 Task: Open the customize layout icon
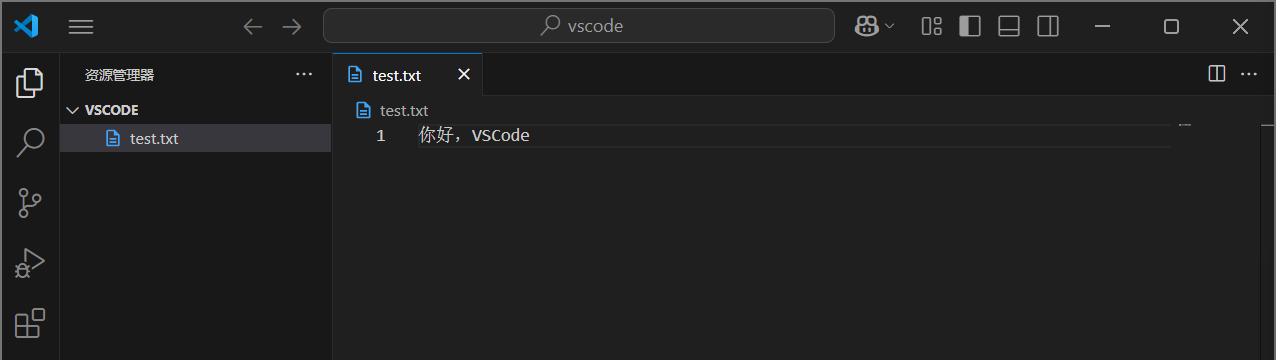932,26
